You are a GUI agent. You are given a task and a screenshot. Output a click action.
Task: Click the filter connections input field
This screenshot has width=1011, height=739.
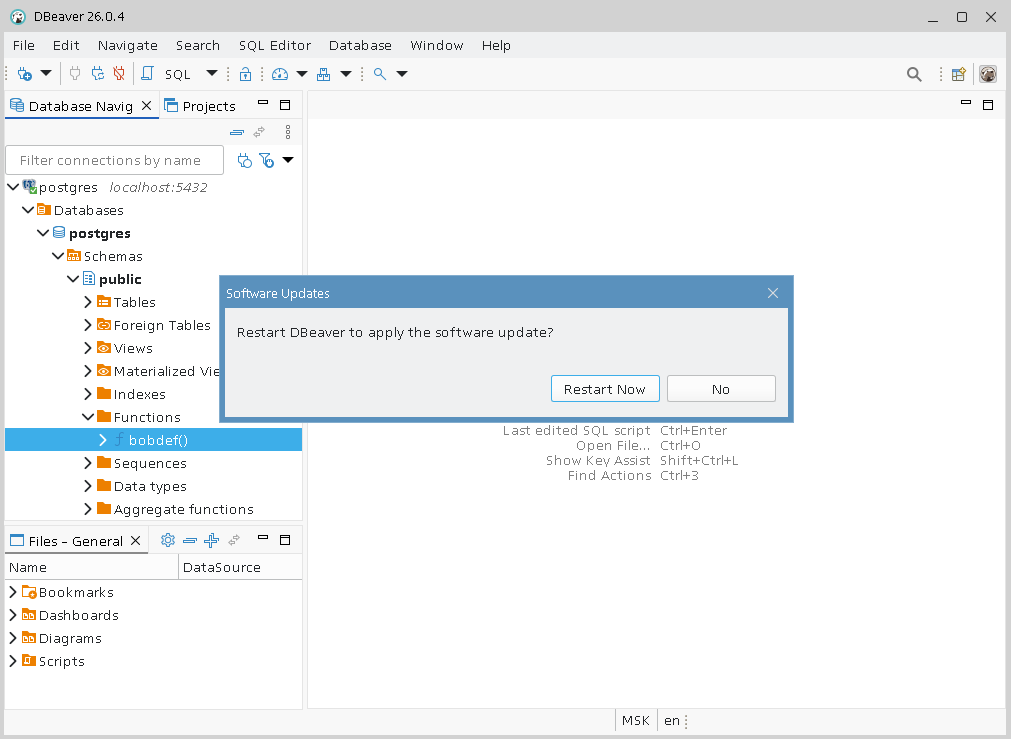coord(115,160)
